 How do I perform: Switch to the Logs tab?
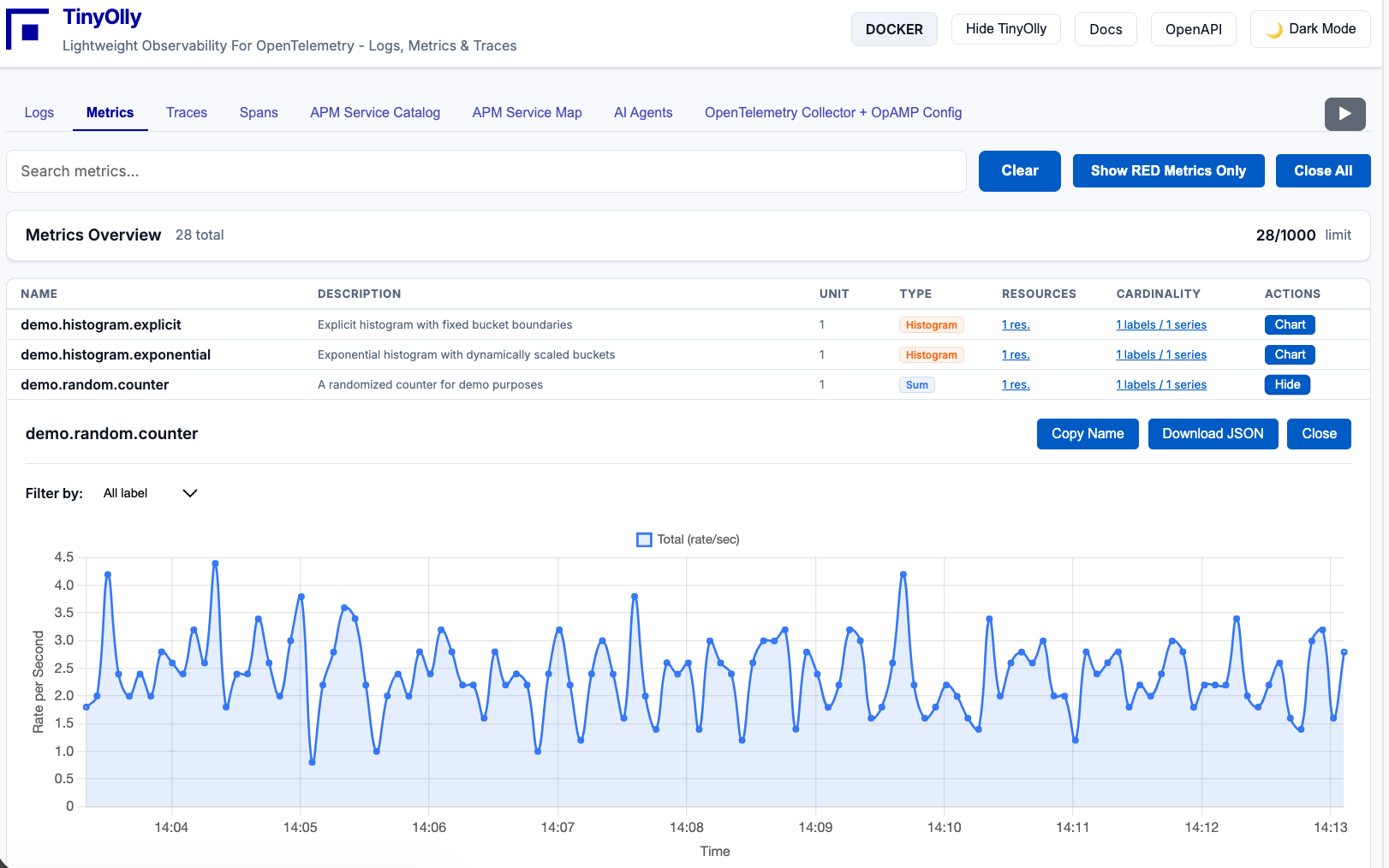(39, 112)
